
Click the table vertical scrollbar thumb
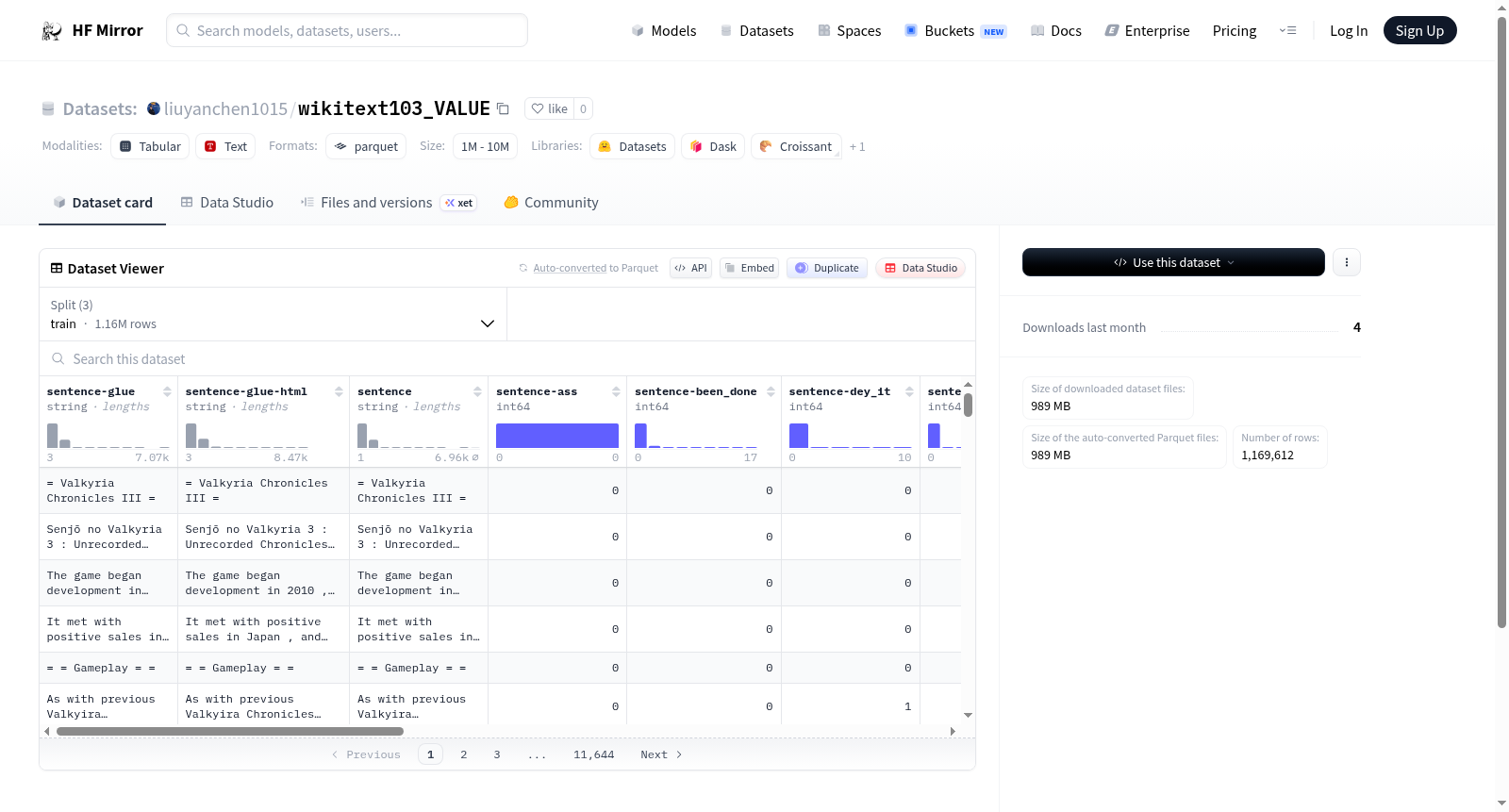968,406
